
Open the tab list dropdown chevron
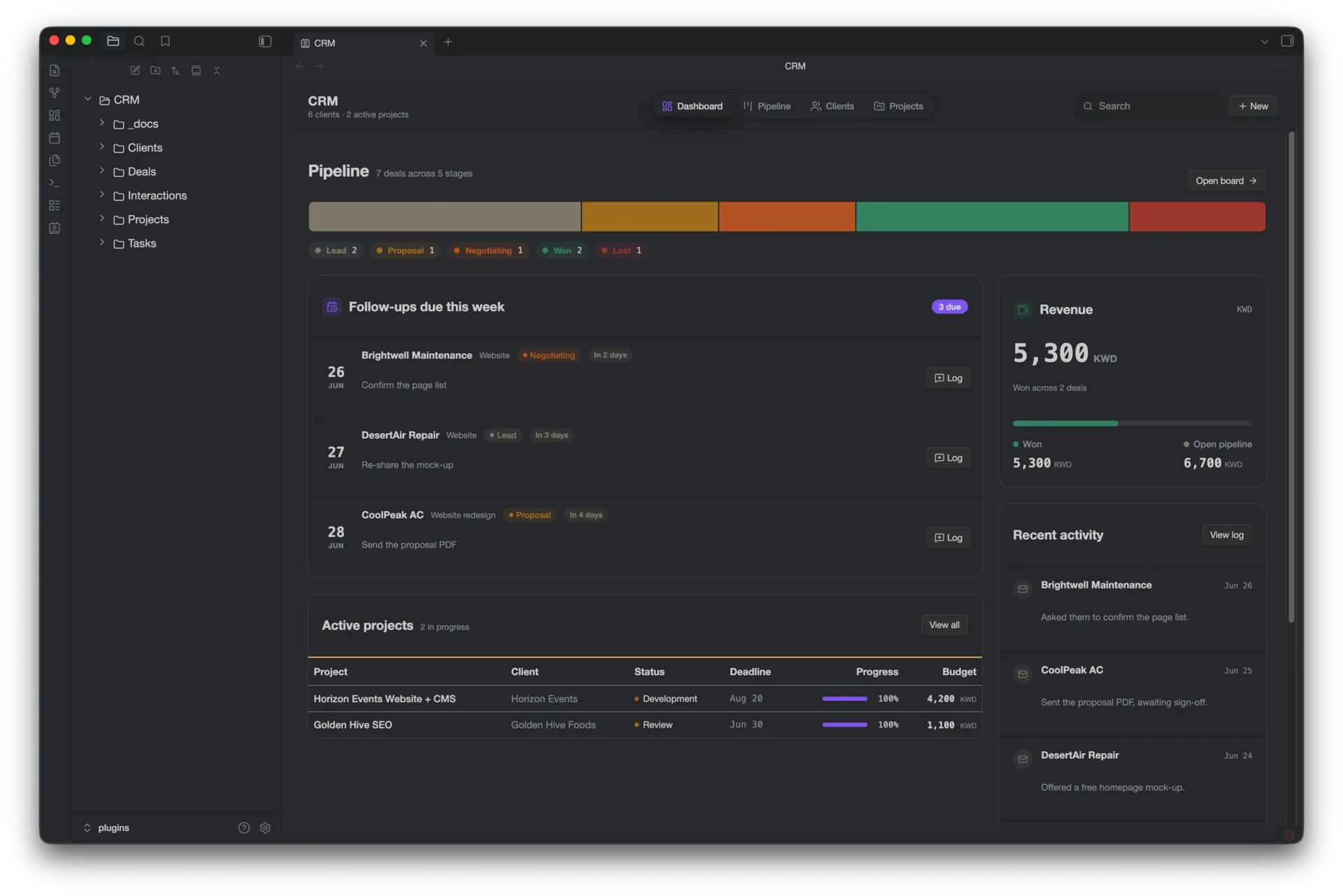tap(1265, 42)
